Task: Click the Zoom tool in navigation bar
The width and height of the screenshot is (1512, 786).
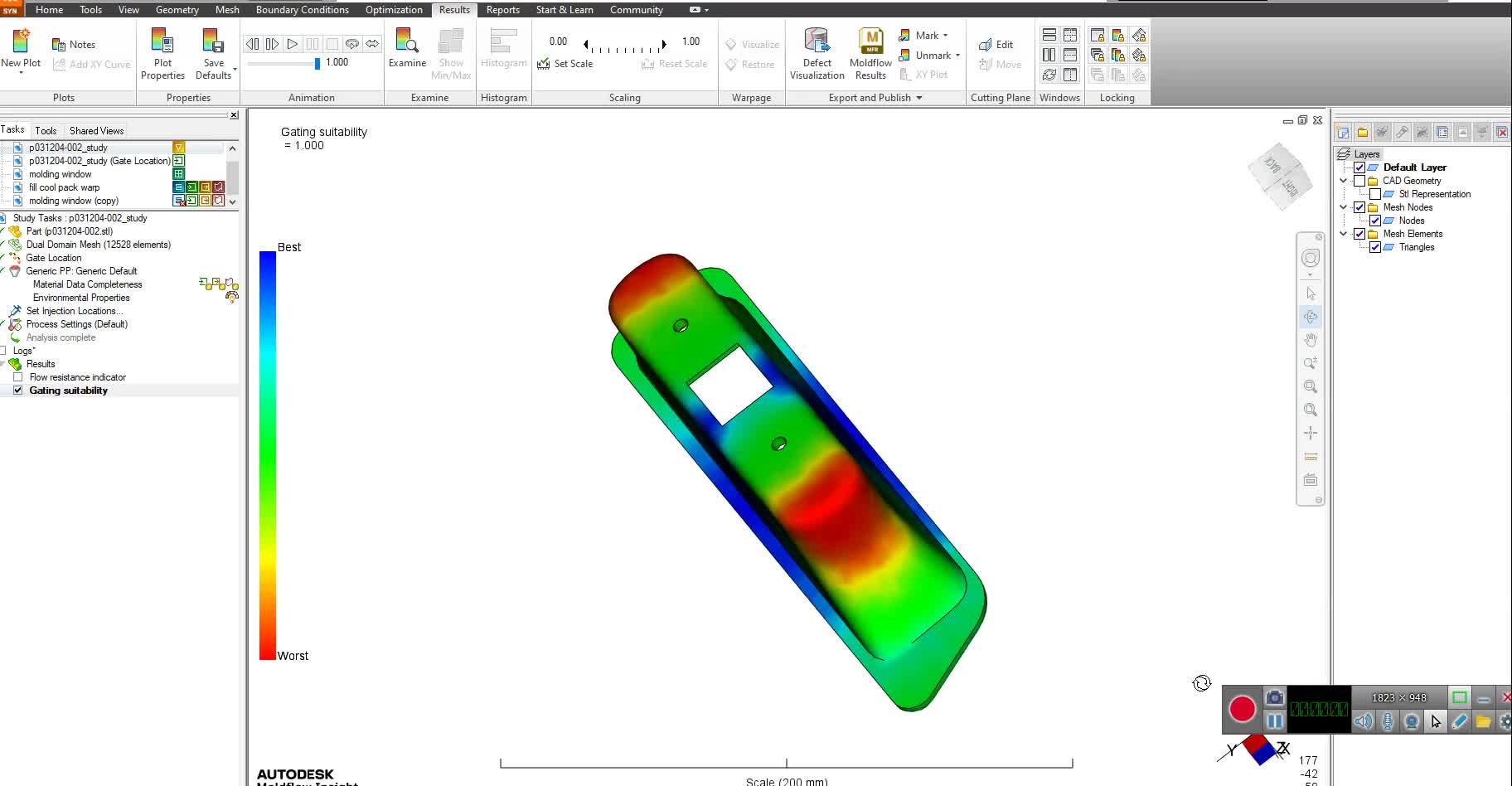Action: pyautogui.click(x=1311, y=363)
